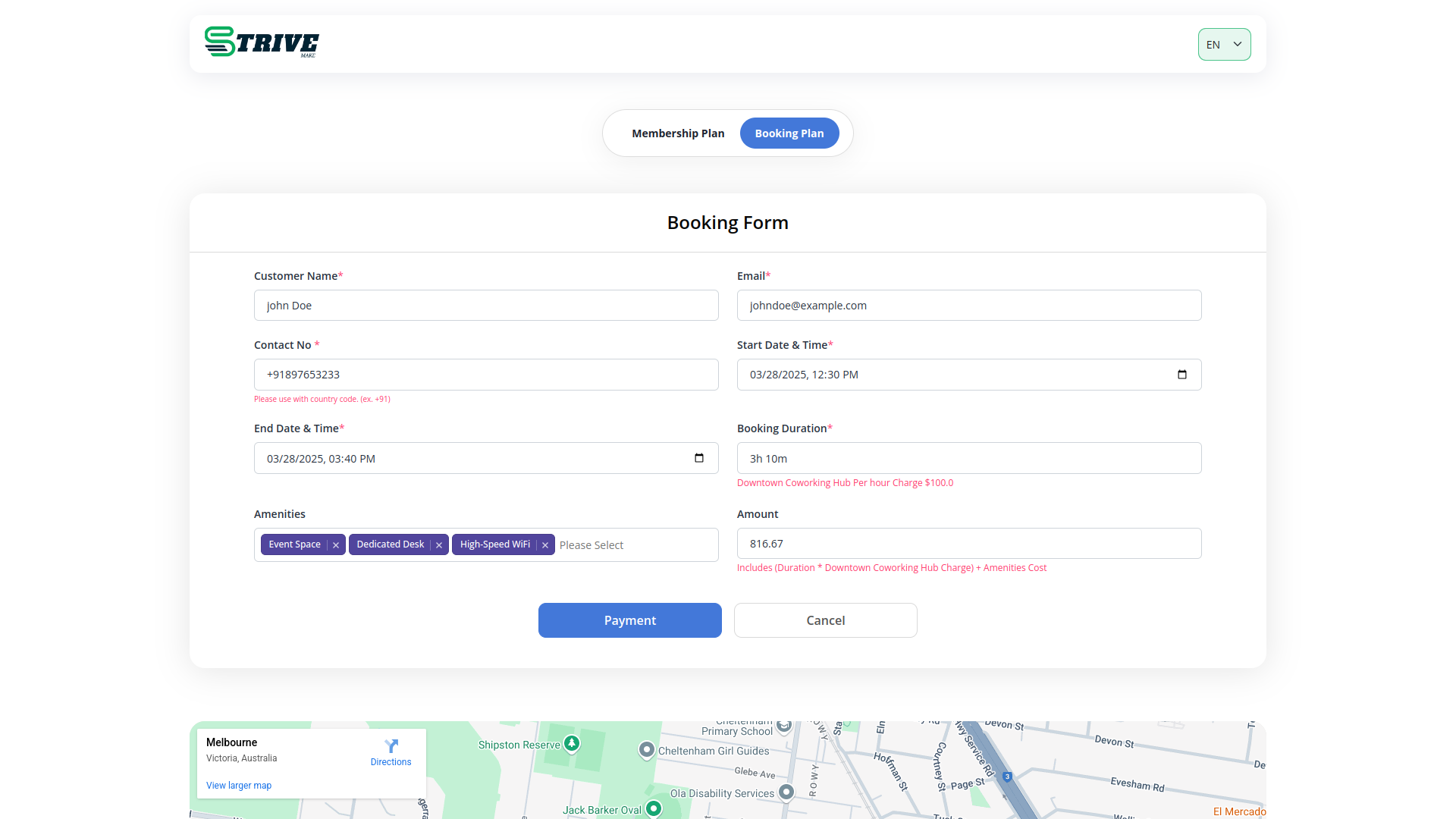Remove the High-Speed WiFi amenity tag
The width and height of the screenshot is (1456, 819).
coord(545,545)
